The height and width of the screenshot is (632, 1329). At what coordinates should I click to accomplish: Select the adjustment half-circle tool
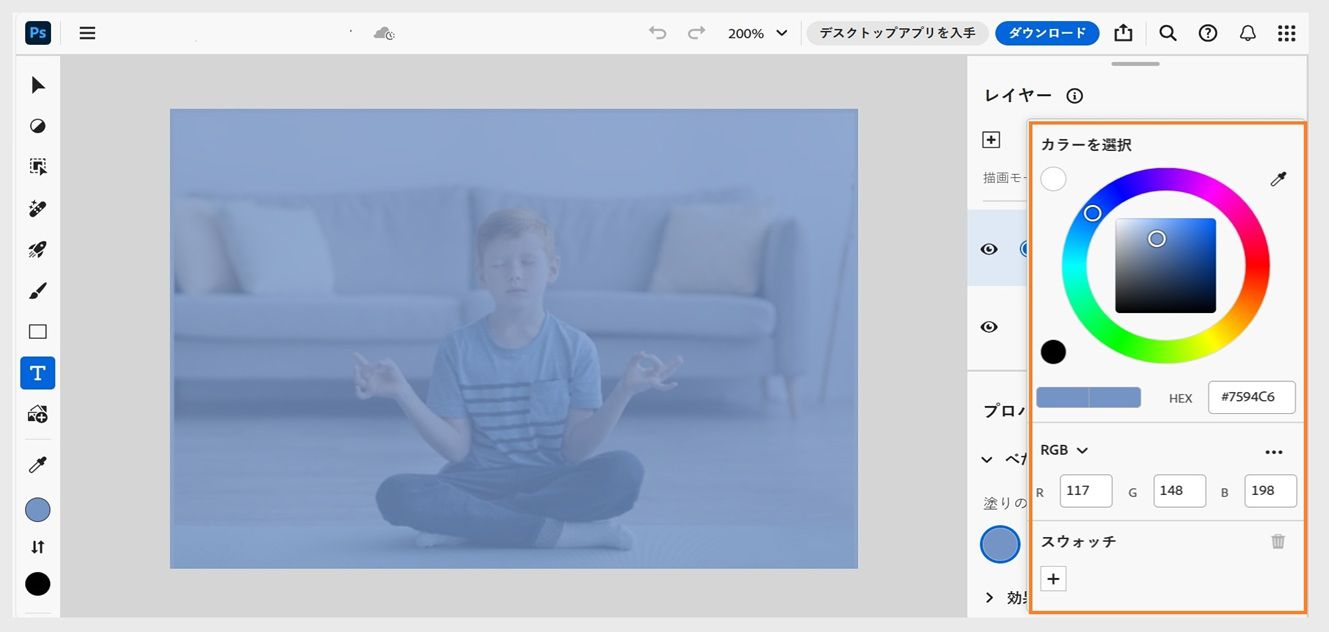click(x=38, y=126)
